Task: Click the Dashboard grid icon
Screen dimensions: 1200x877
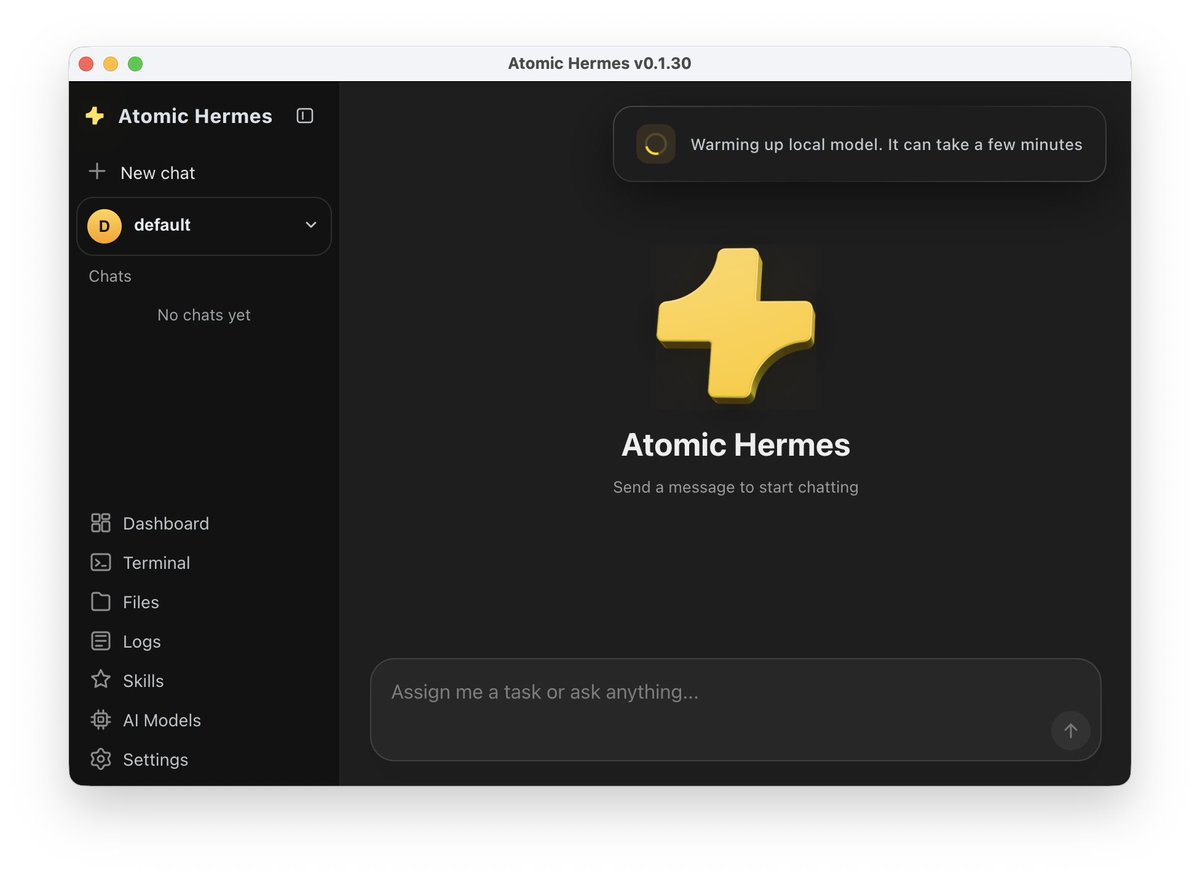Action: pyautogui.click(x=101, y=523)
